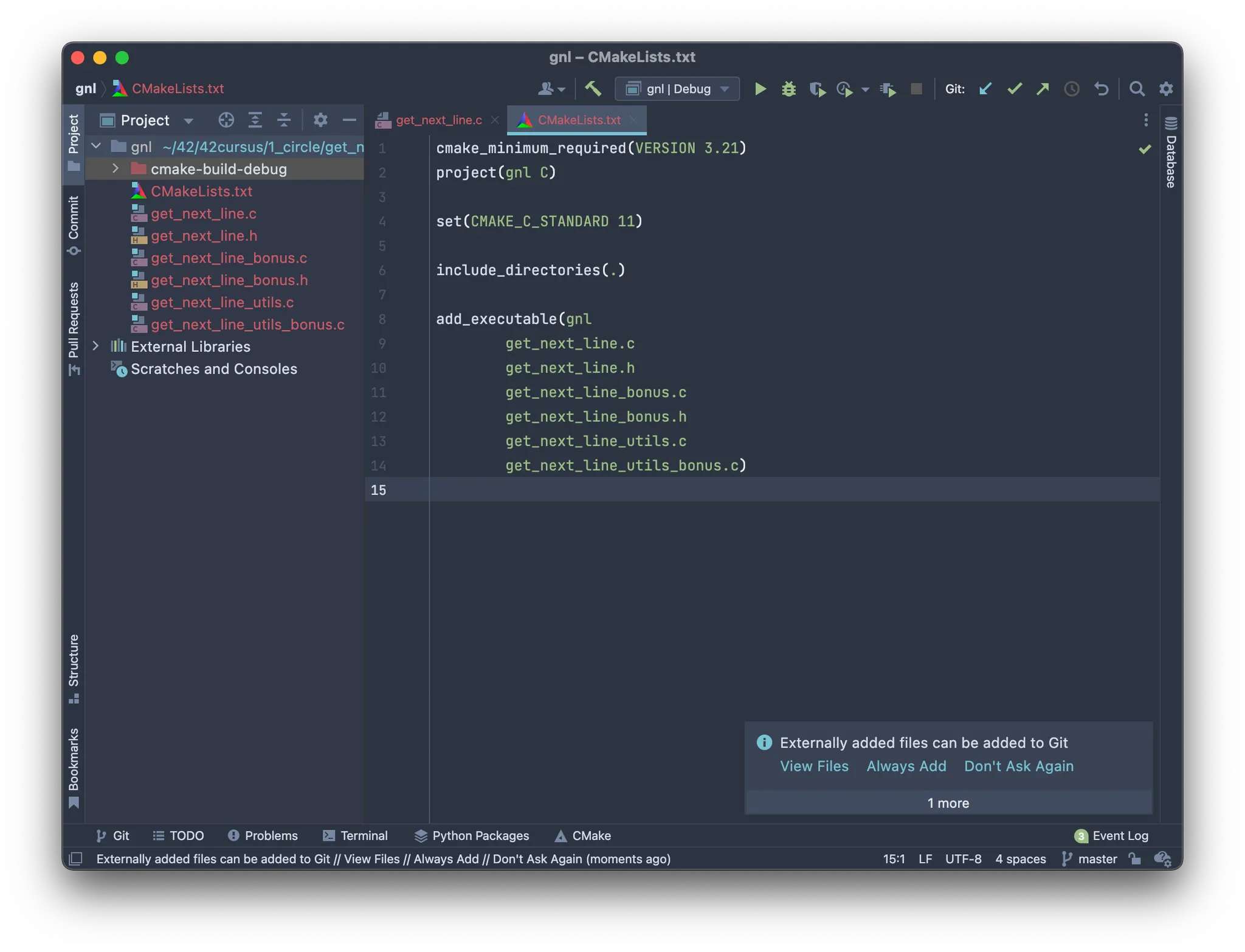This screenshot has width=1245, height=952.
Task: Click the green Run button
Action: coord(760,89)
